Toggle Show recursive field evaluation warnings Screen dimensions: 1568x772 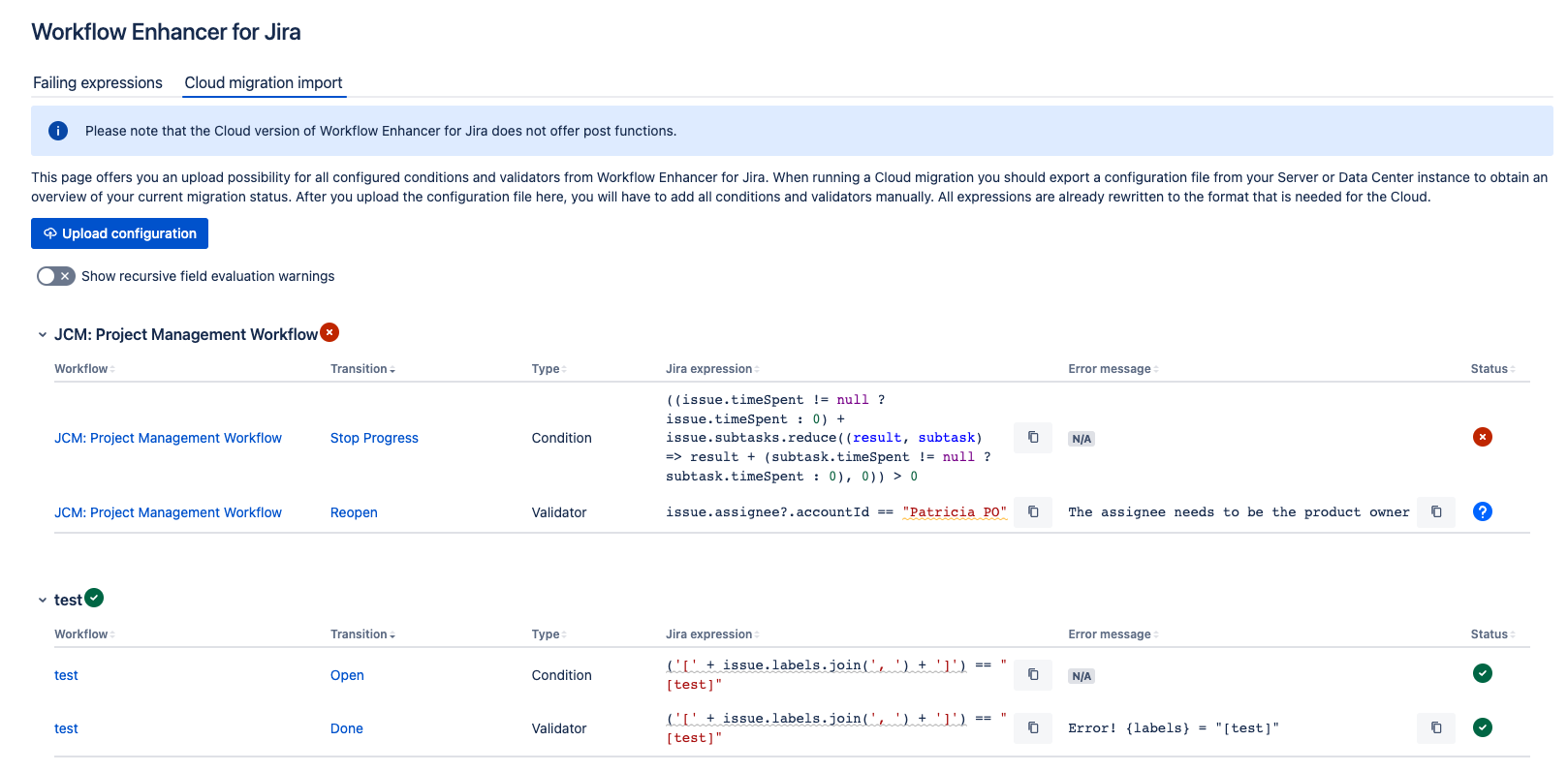coord(55,276)
